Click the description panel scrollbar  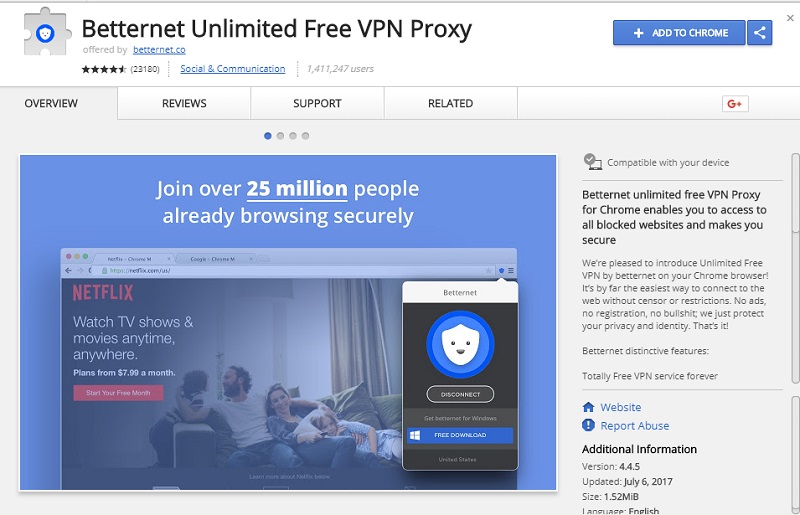coord(795,268)
